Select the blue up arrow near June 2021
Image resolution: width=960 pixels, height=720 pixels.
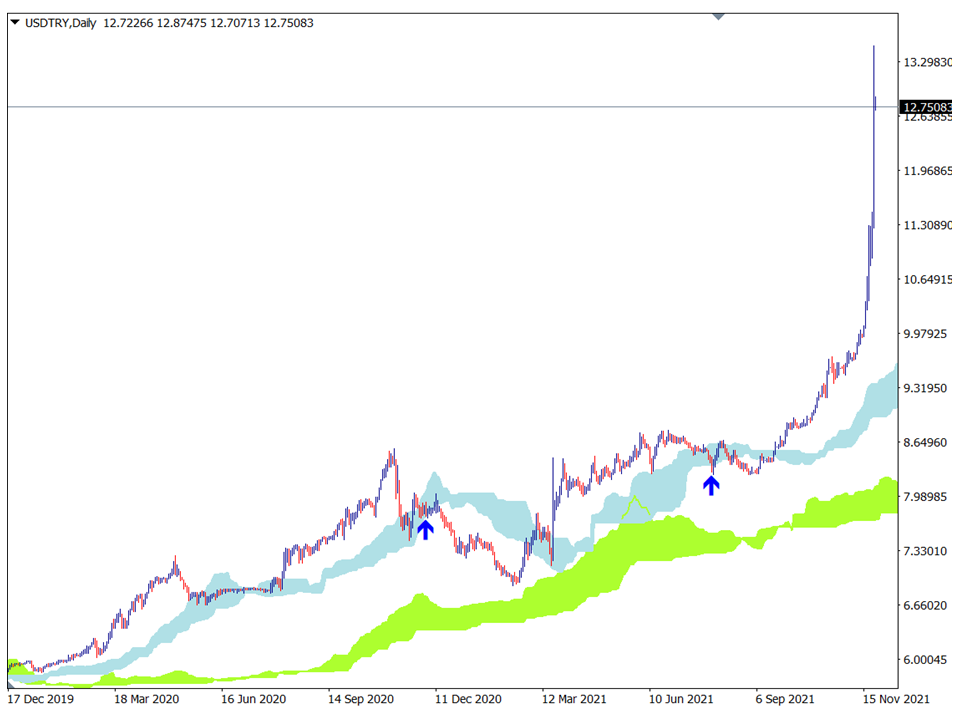[710, 485]
